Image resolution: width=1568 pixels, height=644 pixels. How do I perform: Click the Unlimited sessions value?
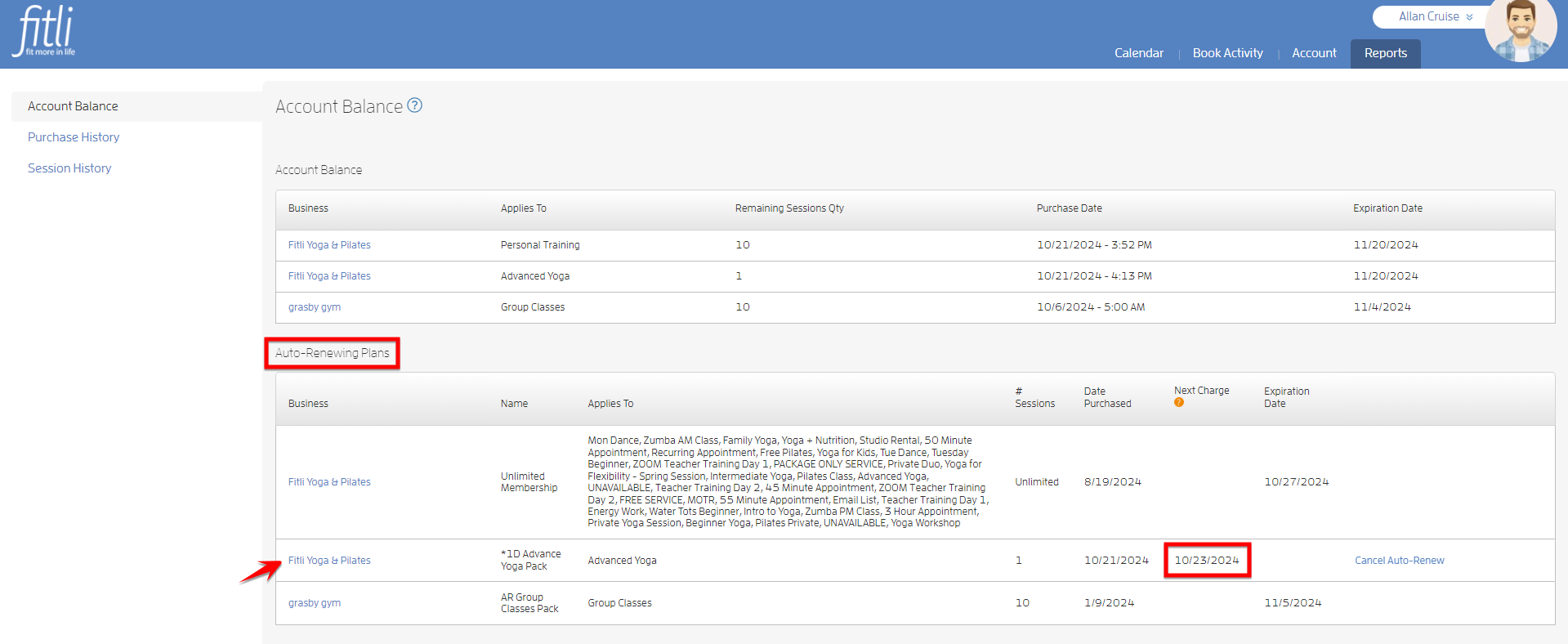[x=1036, y=482]
